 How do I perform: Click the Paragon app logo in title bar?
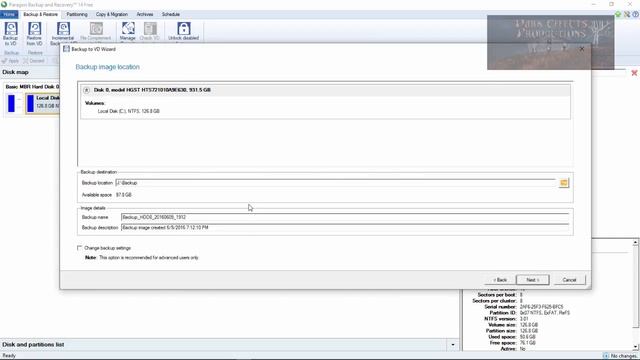[4, 4]
